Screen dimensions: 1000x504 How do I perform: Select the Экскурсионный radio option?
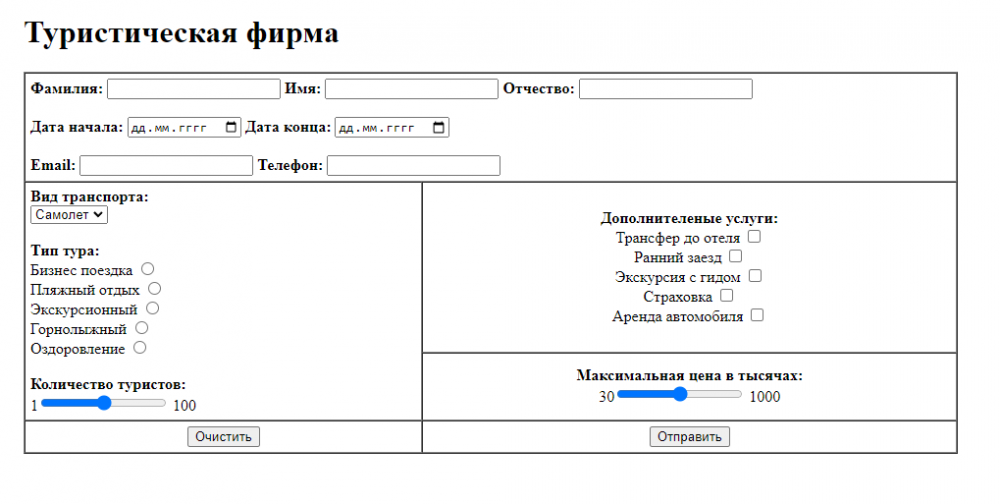click(152, 308)
